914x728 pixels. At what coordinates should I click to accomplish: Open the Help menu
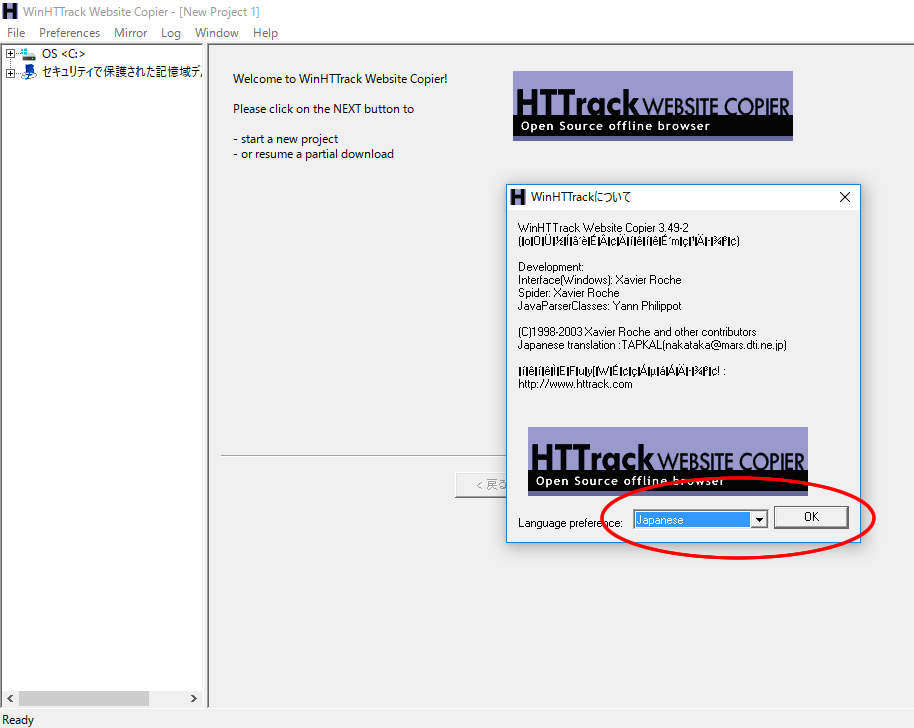click(265, 32)
